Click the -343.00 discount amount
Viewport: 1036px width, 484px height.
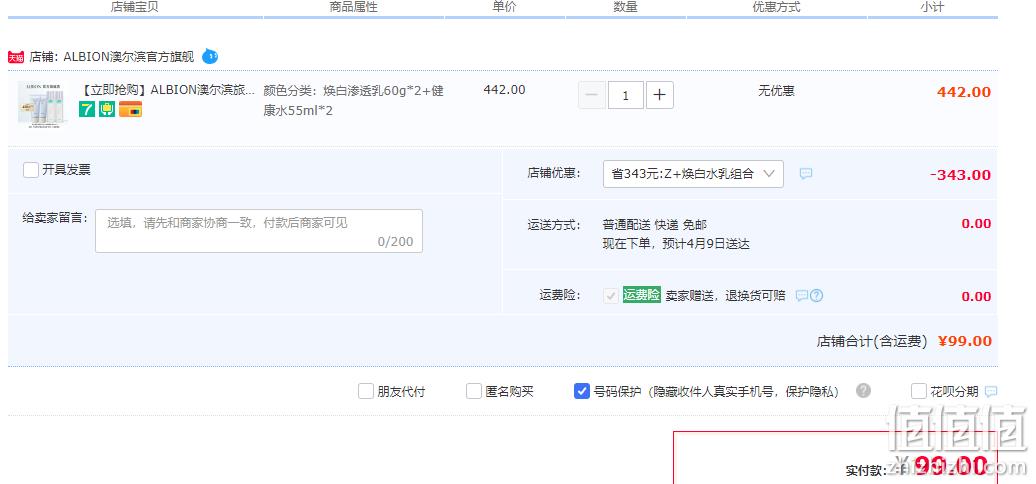point(961,175)
